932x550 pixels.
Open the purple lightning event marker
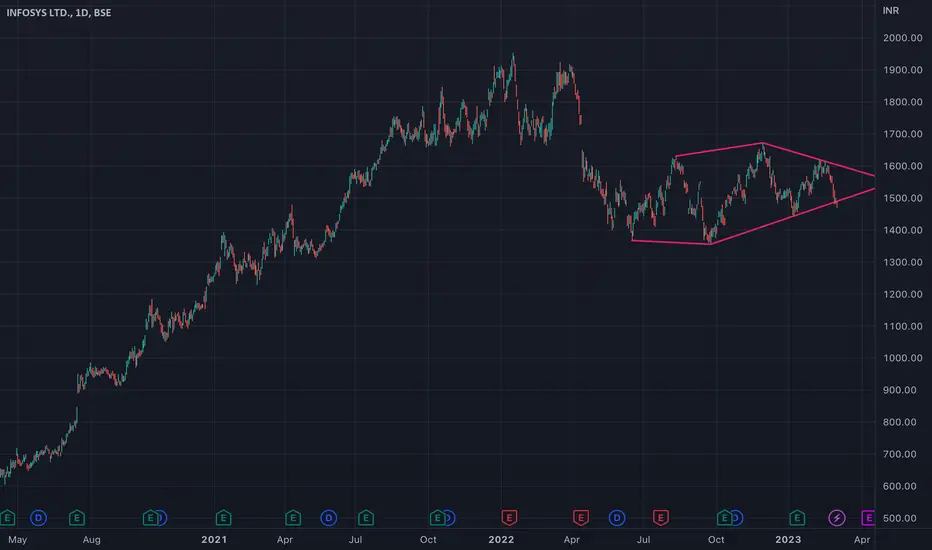coord(837,518)
